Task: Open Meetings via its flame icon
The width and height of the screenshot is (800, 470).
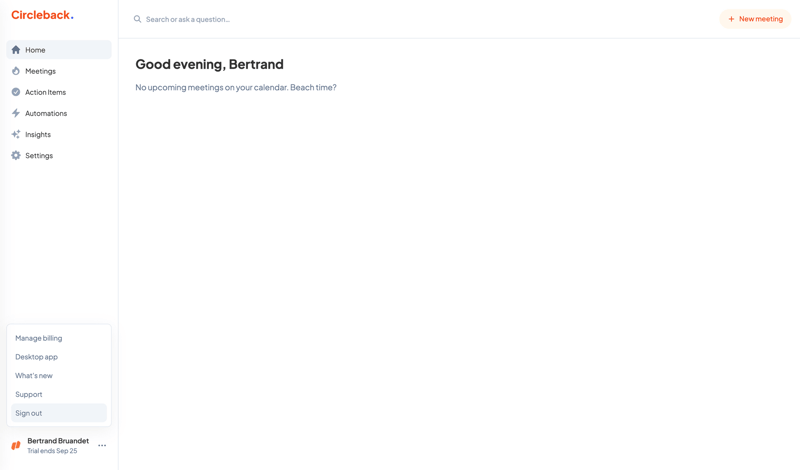Action: [x=16, y=71]
